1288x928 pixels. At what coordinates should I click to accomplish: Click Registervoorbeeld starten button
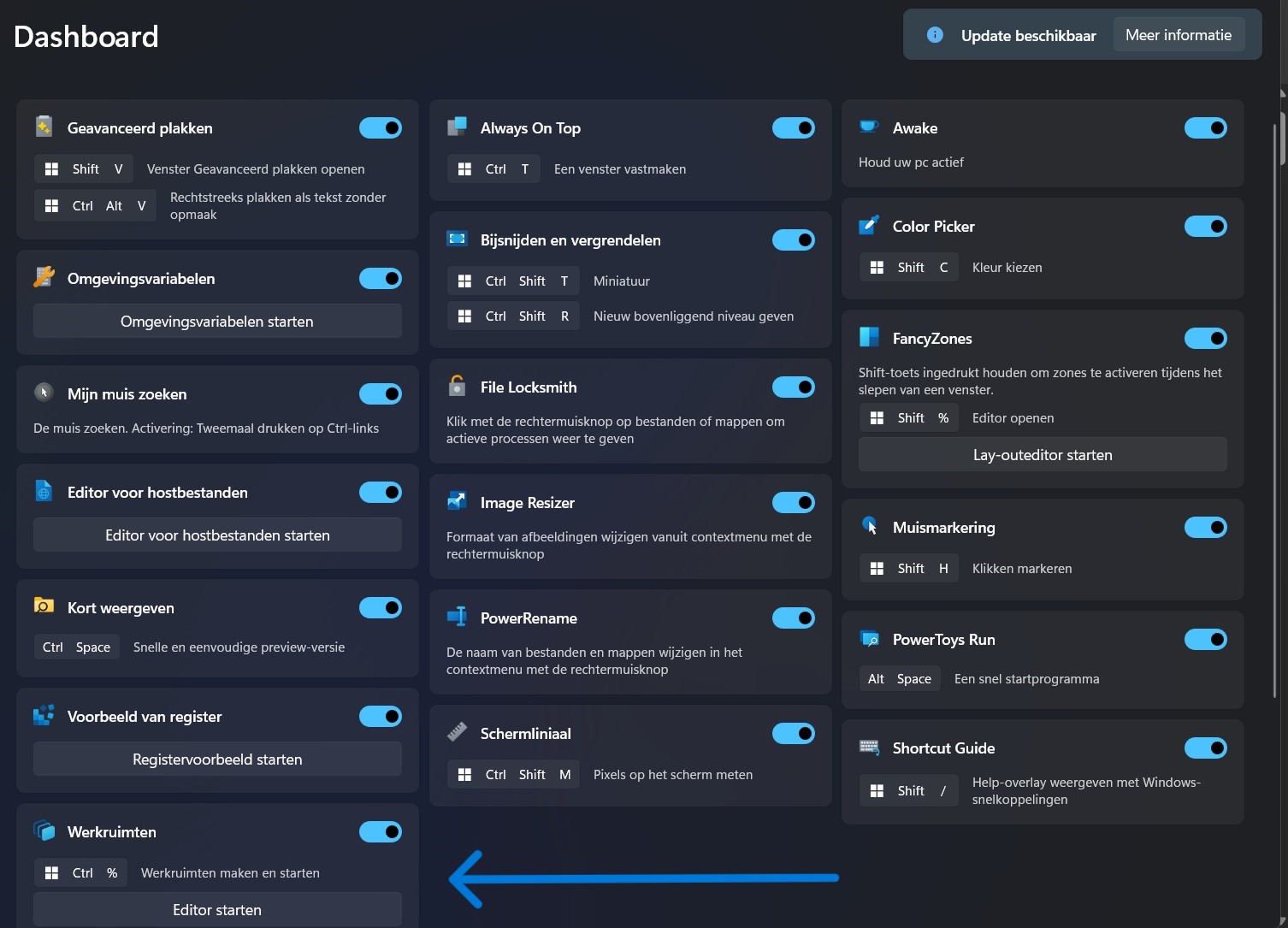pos(217,759)
